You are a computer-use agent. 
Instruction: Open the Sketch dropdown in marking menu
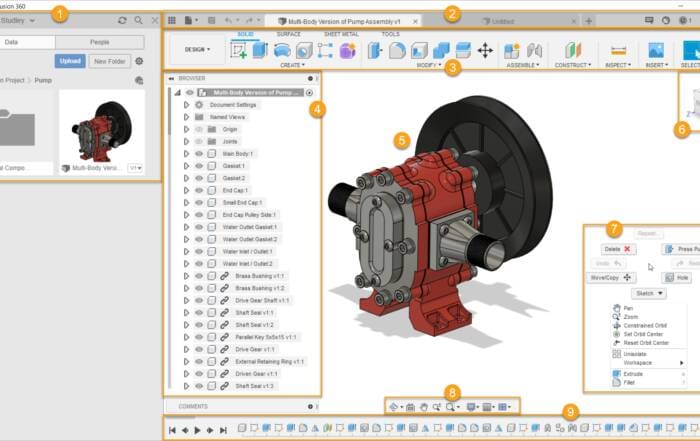(x=649, y=293)
